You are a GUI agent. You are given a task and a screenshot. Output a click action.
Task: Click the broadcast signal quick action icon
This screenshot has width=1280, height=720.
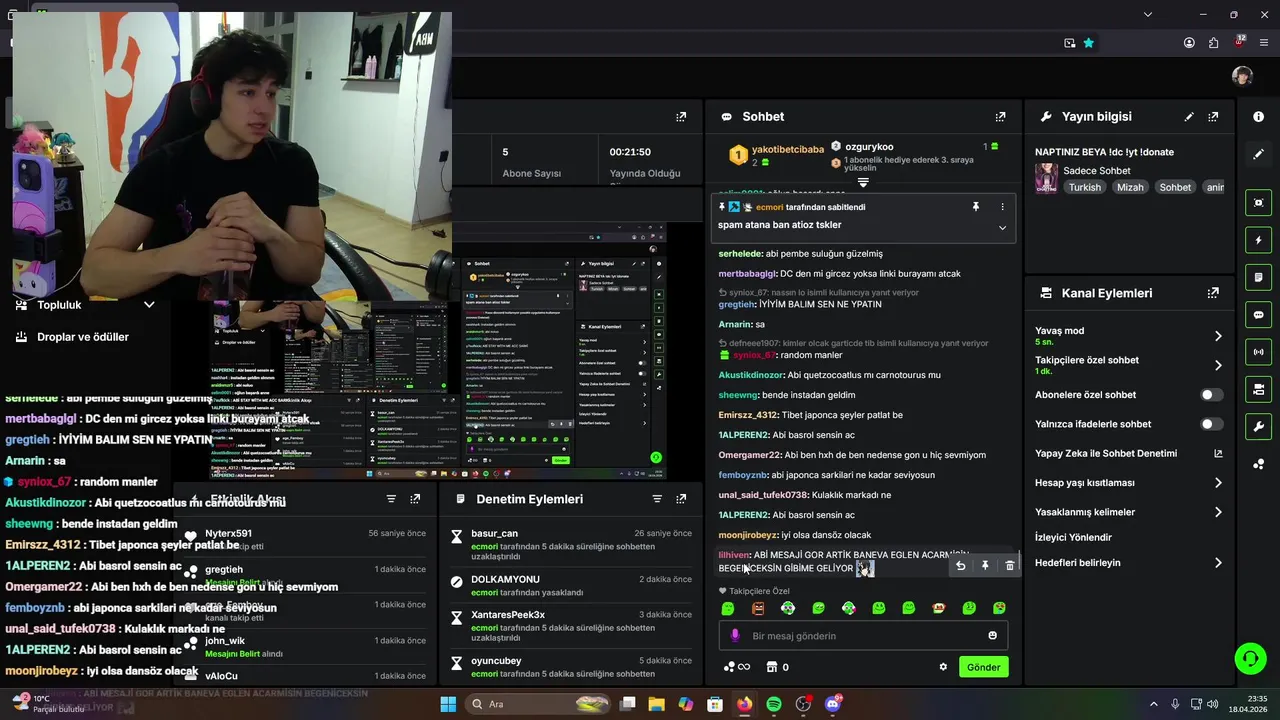[x=1258, y=352]
